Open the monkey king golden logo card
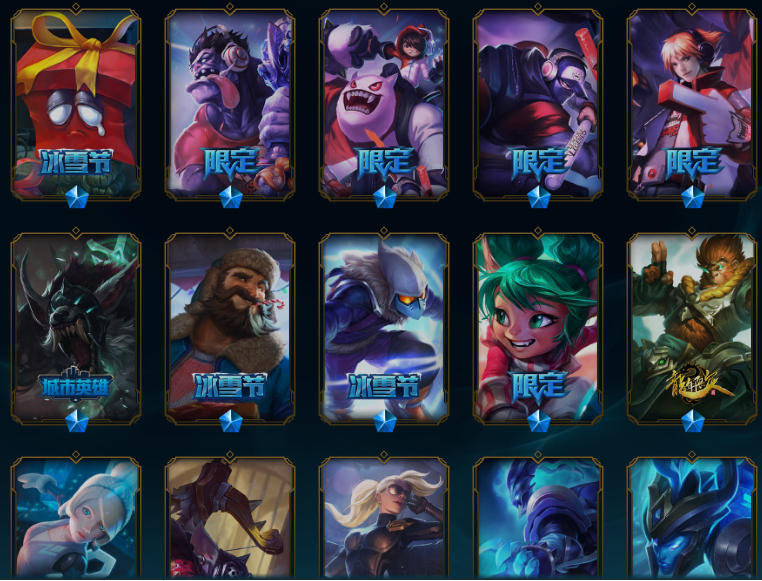The image size is (762, 581). [692, 327]
